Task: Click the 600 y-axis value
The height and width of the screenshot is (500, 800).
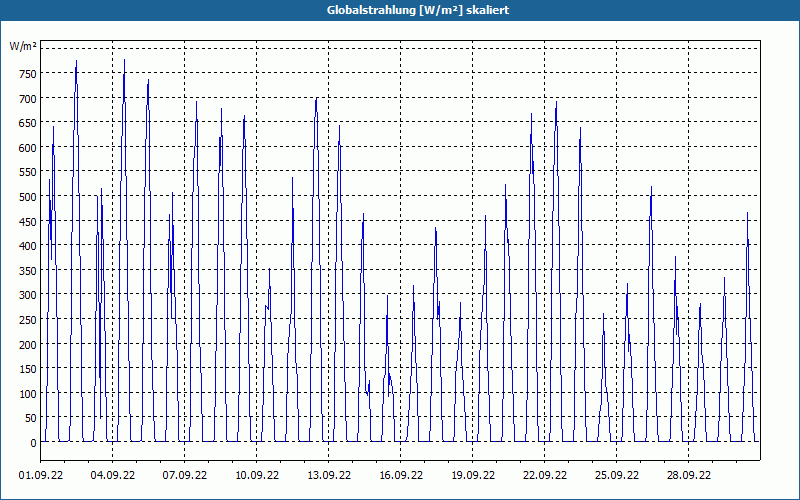Action: tap(28, 148)
